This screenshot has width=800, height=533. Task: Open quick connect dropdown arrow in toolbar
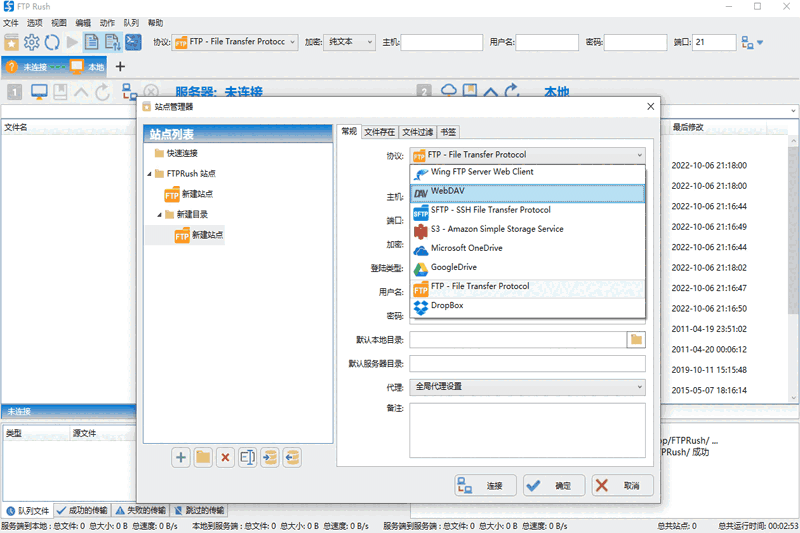[x=760, y=43]
